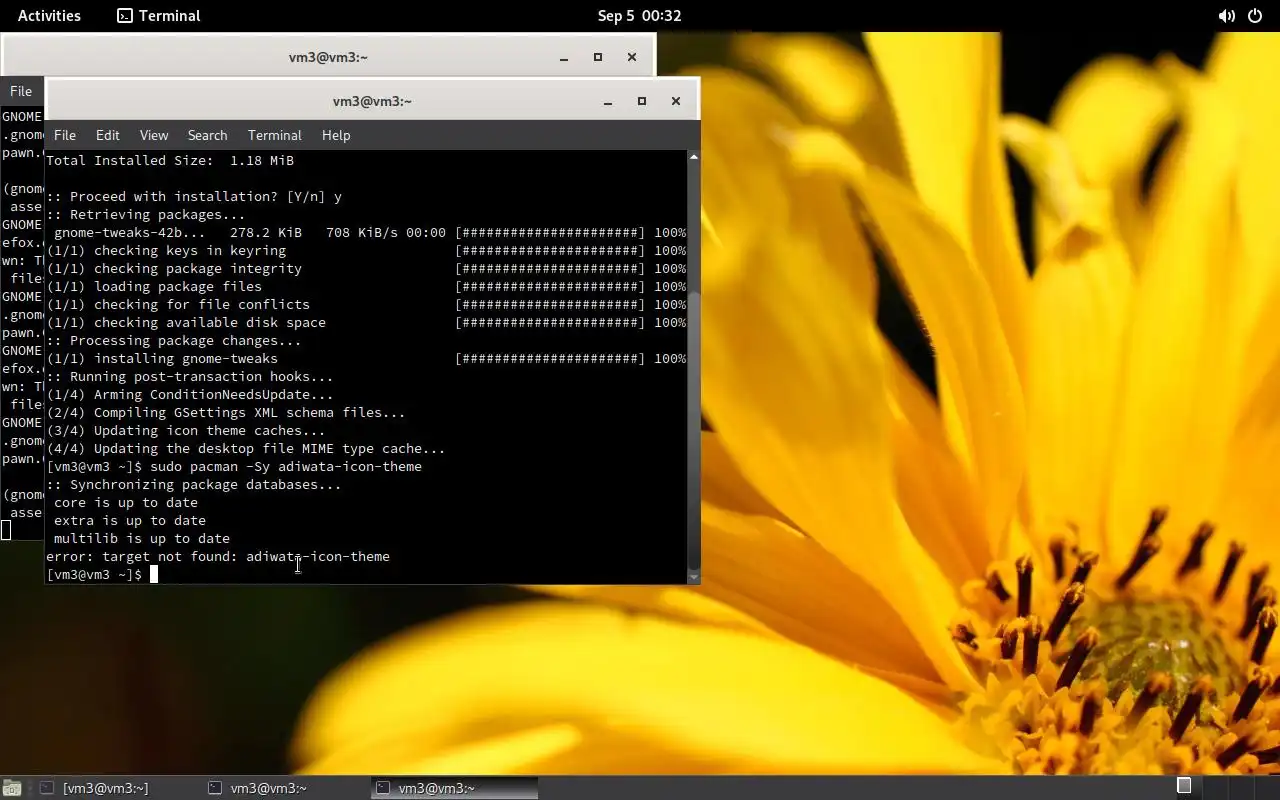Click the volume icon in top bar

click(1226, 15)
